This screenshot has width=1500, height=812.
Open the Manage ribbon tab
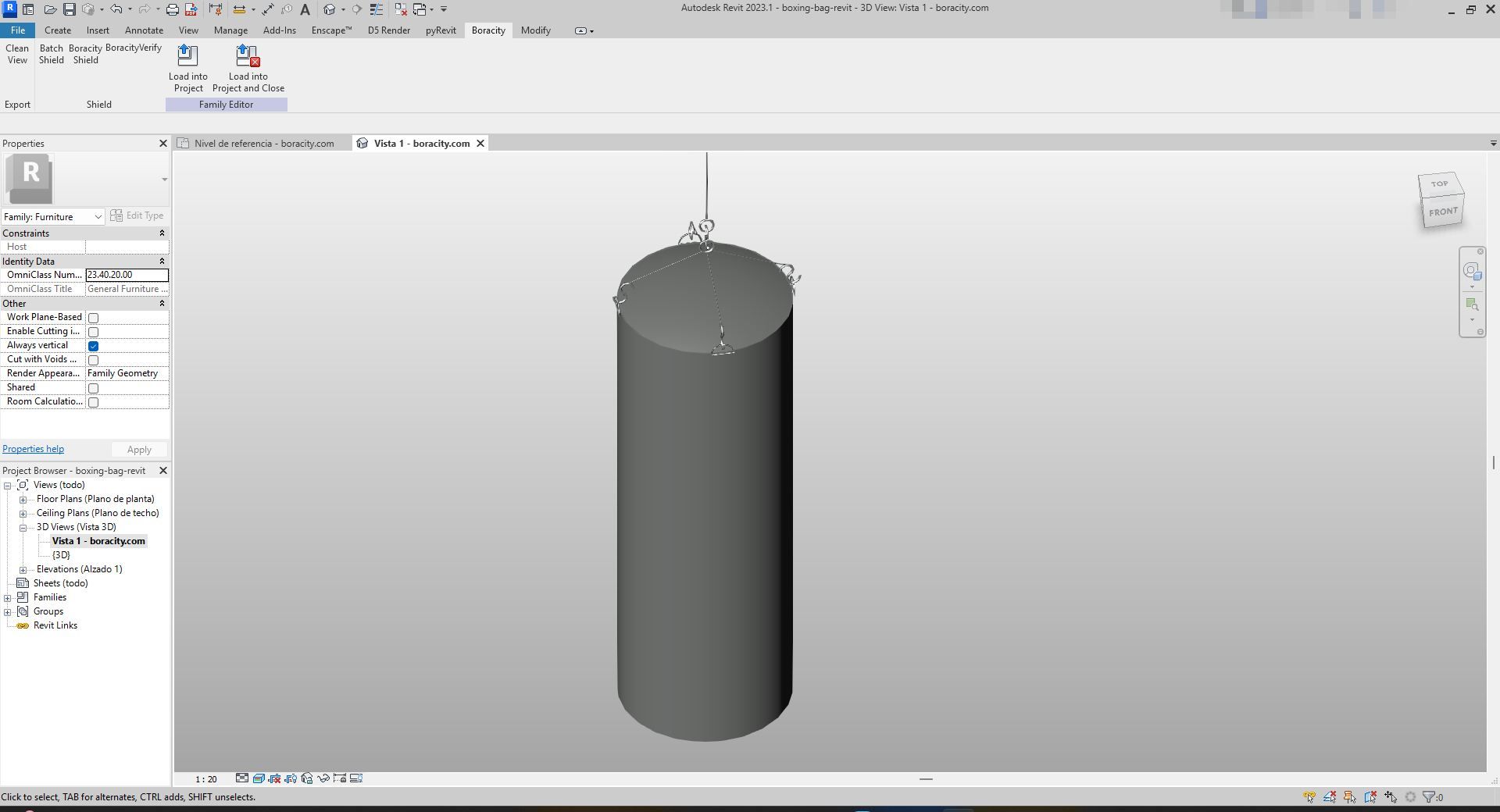(x=230, y=30)
